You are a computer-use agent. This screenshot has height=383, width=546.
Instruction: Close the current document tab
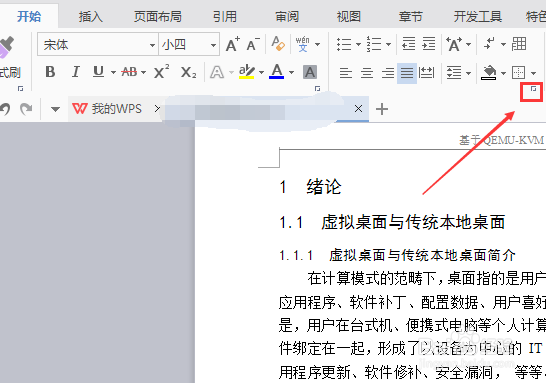tap(358, 109)
